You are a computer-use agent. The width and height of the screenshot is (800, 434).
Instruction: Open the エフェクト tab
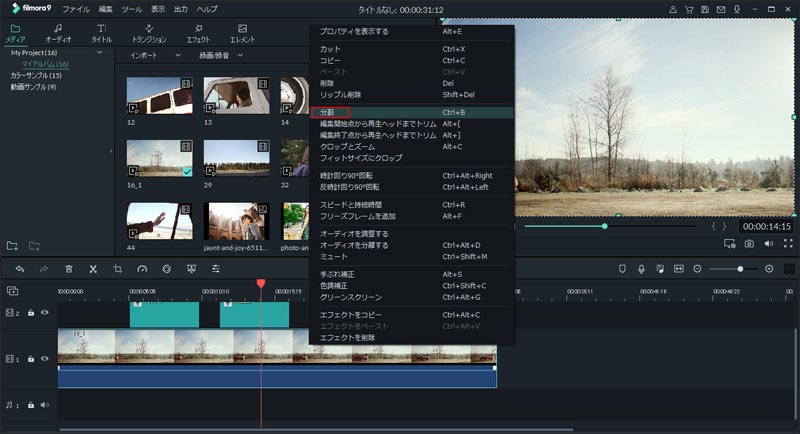198,34
